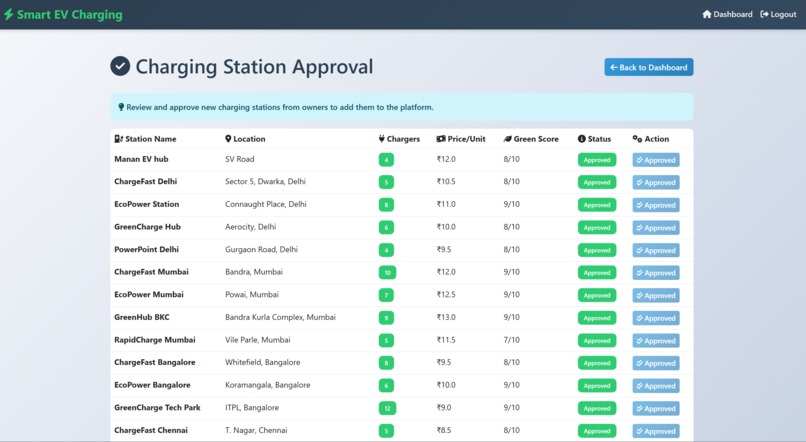Select the ChargeFast Delhi station name
806x442 pixels.
click(x=145, y=181)
